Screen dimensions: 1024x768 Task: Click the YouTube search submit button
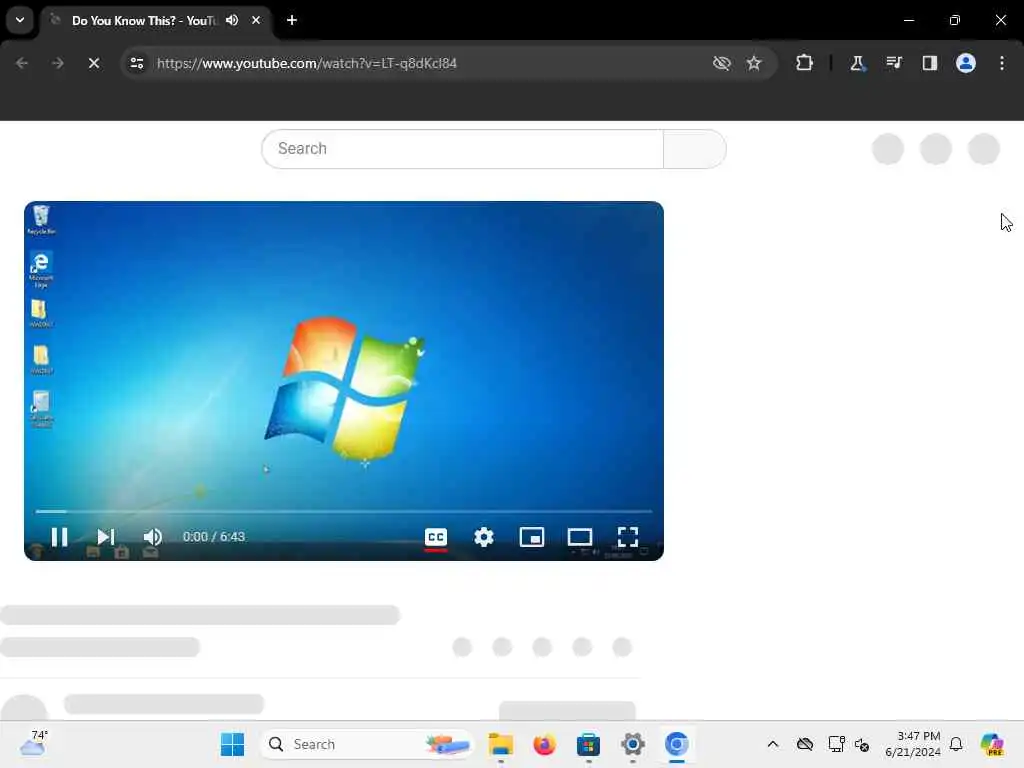[695, 149]
